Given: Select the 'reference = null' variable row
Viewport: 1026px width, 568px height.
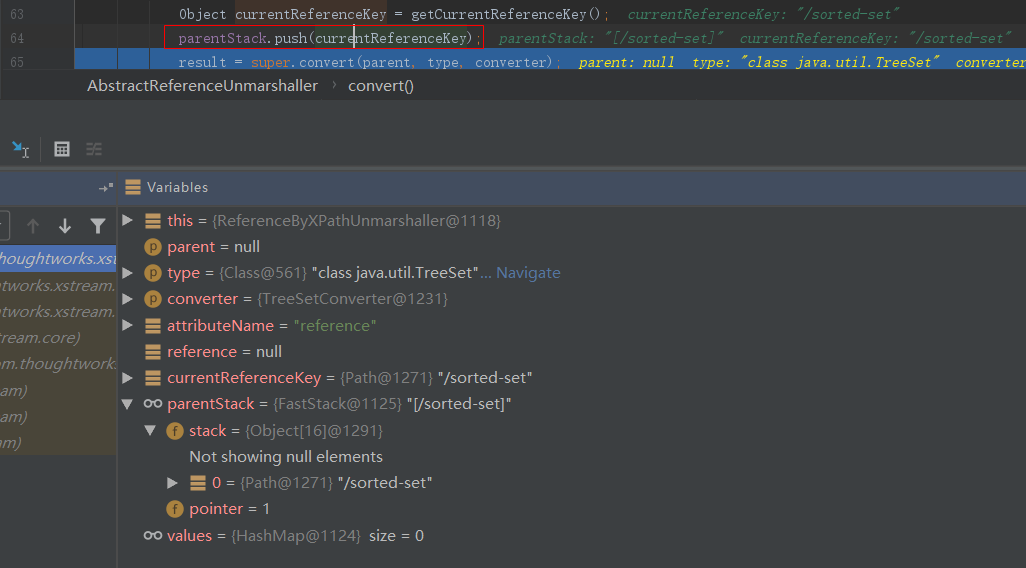Looking at the screenshot, I should 224,352.
